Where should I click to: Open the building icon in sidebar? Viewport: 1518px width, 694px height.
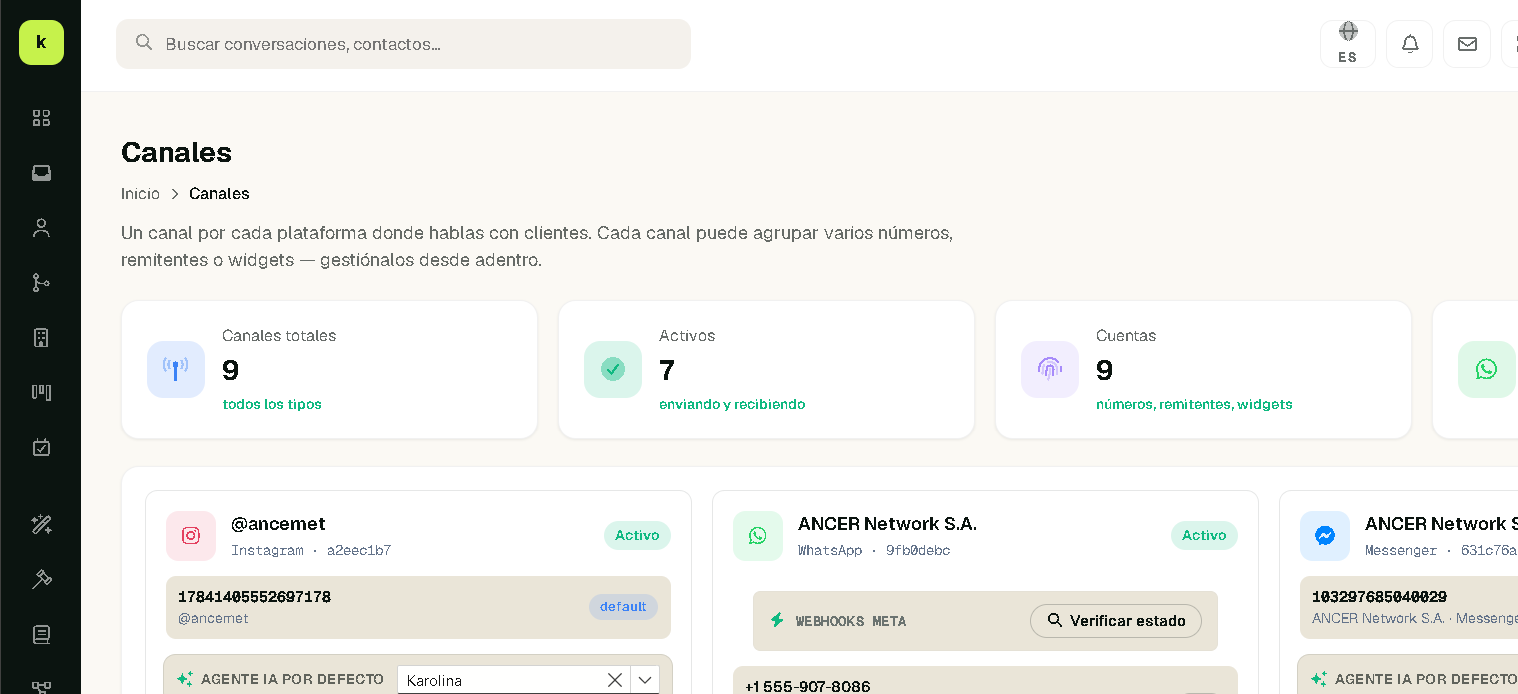[x=41, y=338]
